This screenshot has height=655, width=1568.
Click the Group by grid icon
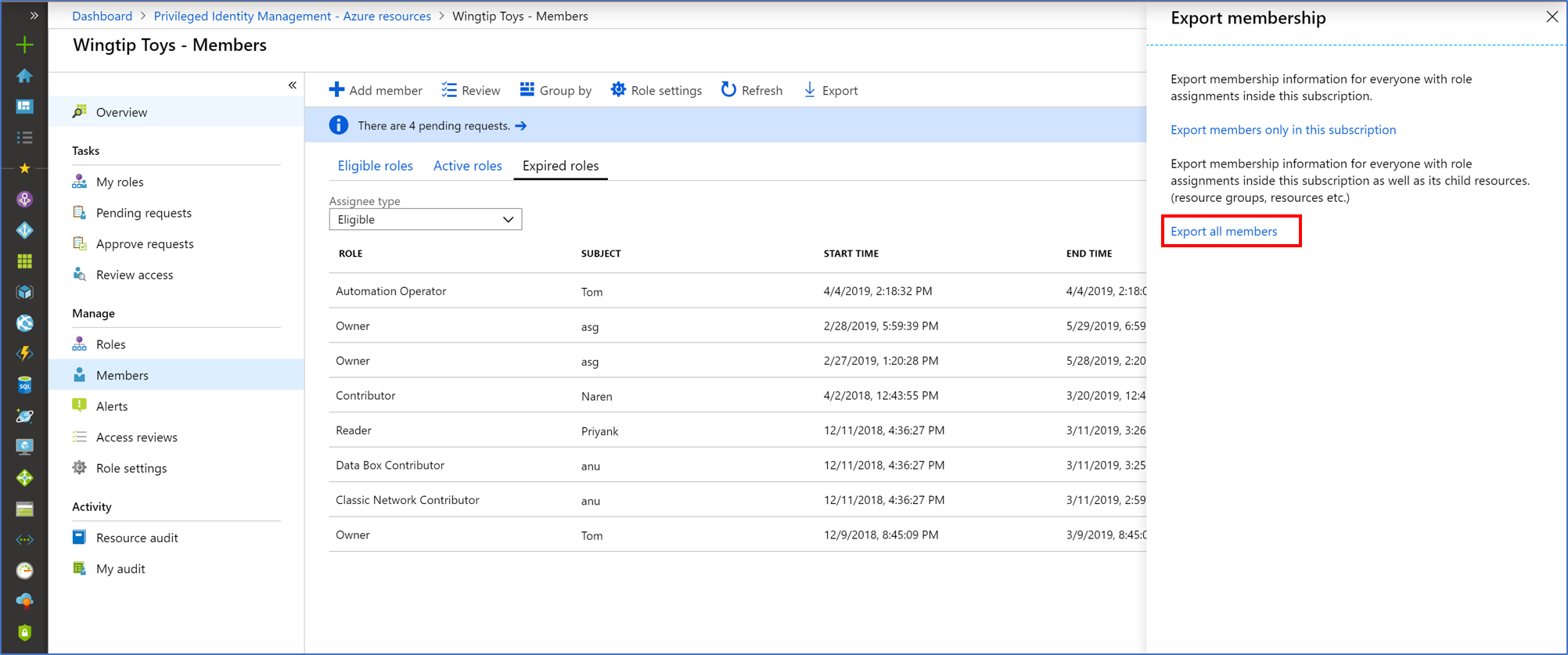click(527, 90)
